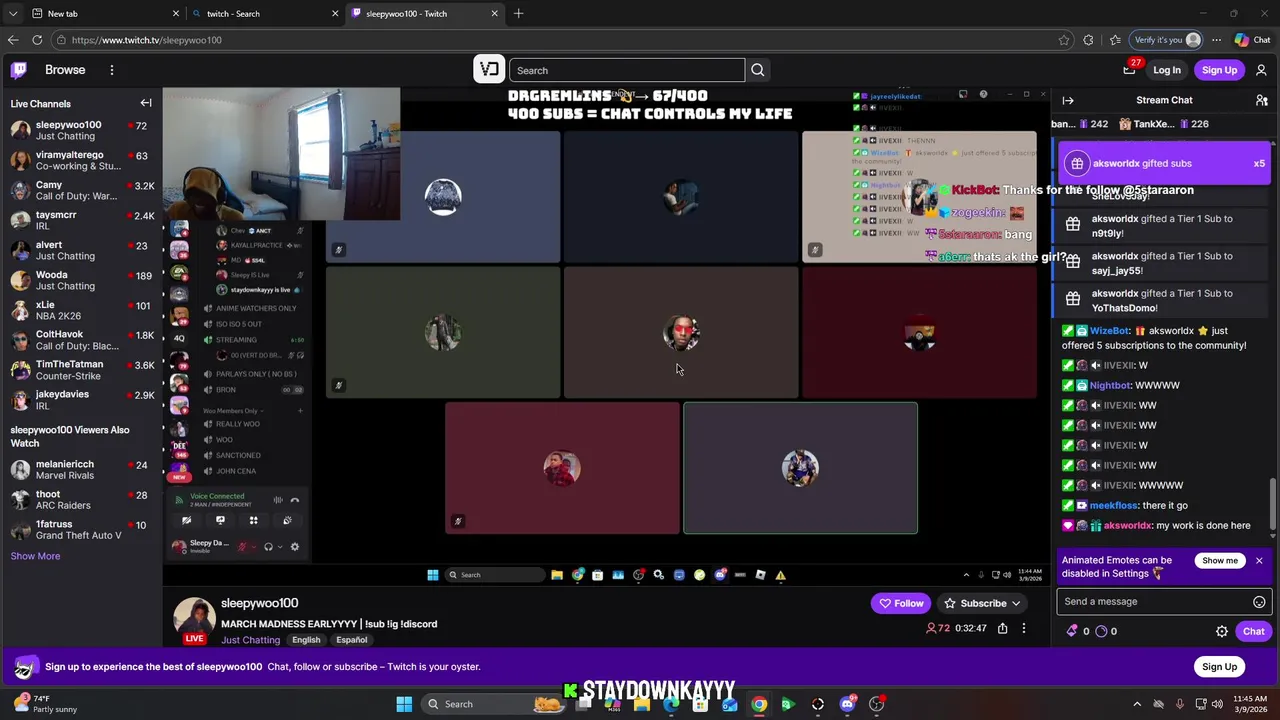
Task: Open browser tab list dropdown
Action: (x=12, y=13)
